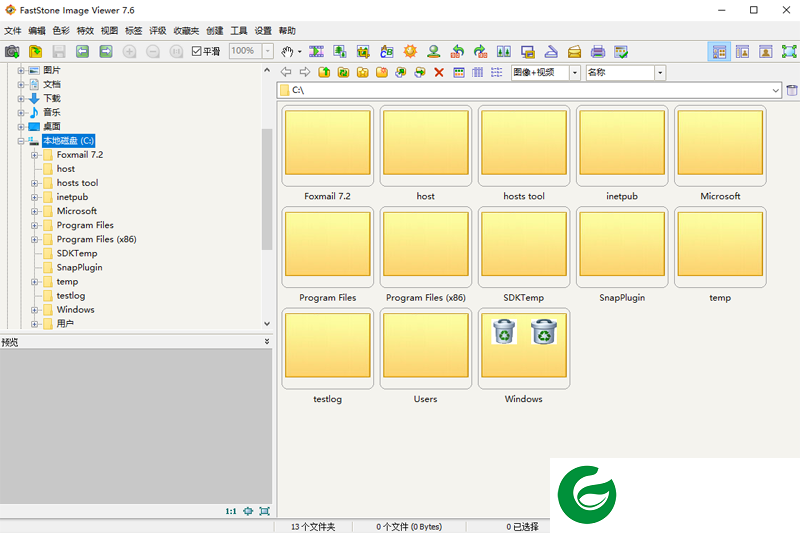The image size is (800, 533).
Task: Select the hand pan tool
Action: point(287,52)
